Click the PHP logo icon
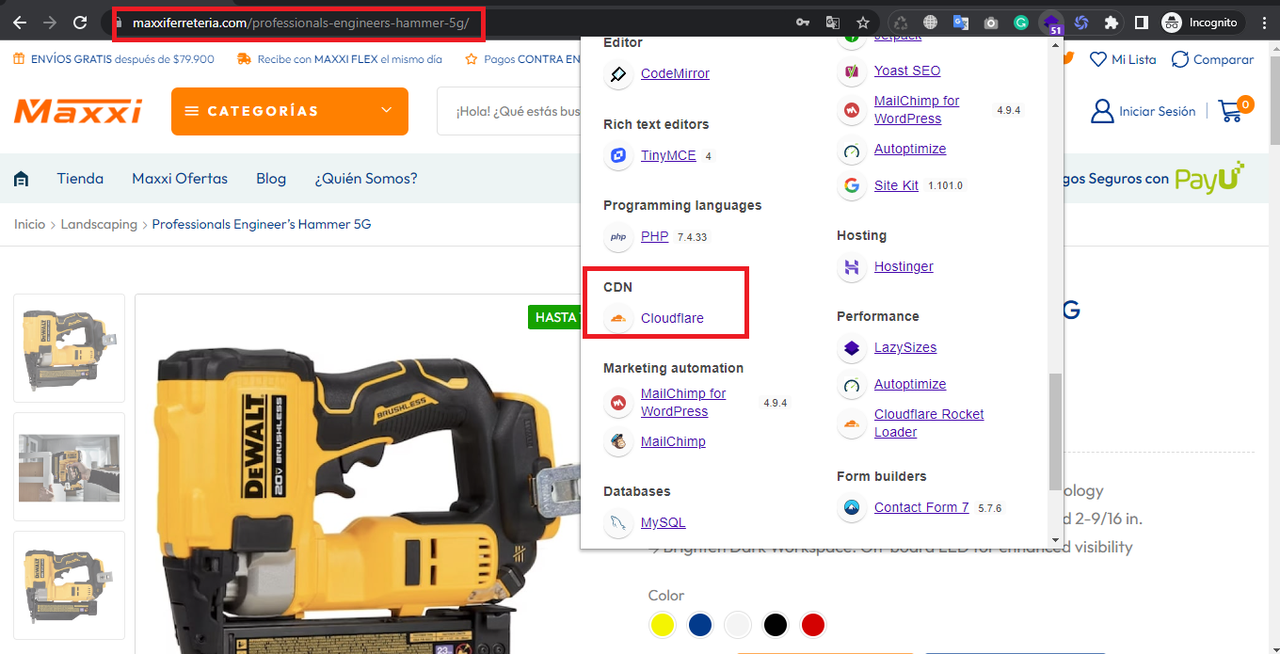 pos(618,237)
